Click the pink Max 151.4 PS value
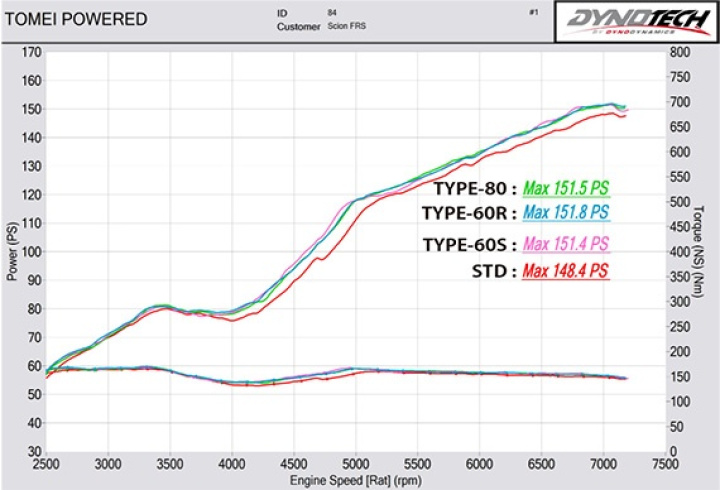This screenshot has height=490, width=720. click(x=566, y=244)
